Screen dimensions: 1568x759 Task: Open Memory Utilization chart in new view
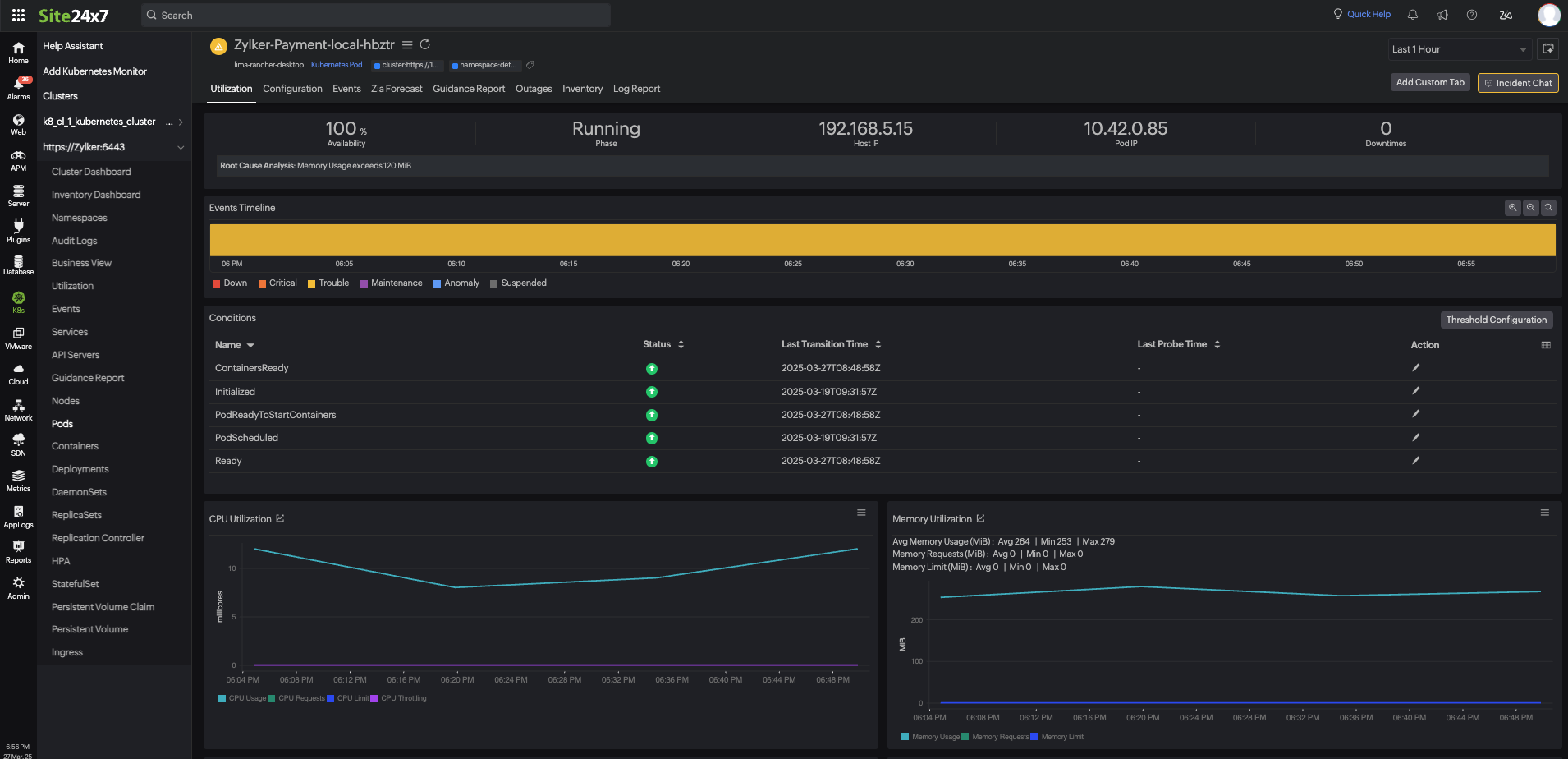click(x=980, y=519)
